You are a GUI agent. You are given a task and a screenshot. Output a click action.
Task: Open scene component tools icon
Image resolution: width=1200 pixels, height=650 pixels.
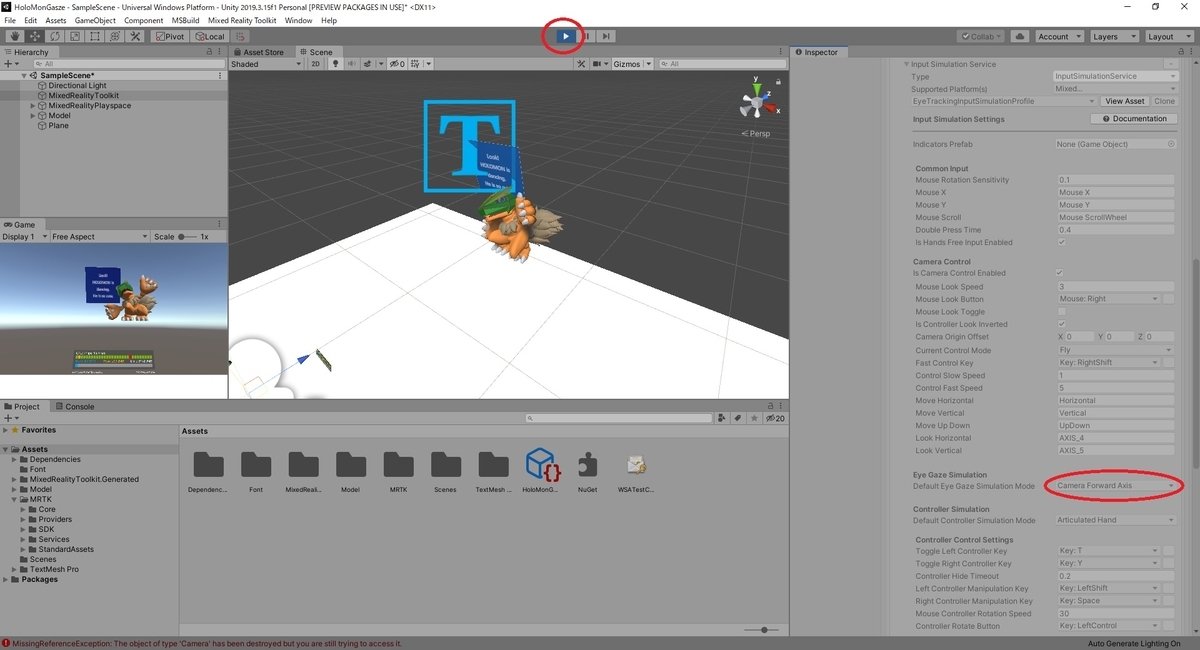tap(581, 64)
